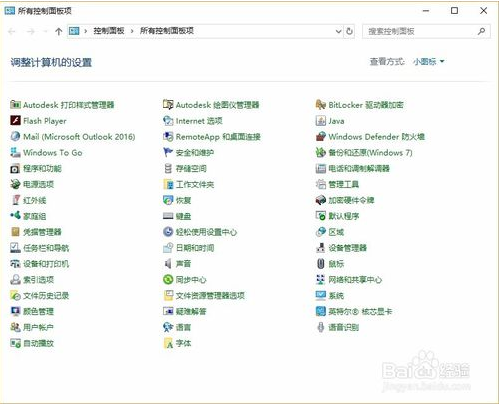This screenshot has width=500, height=405.
Task: Click the search magnifier icon
Action: [x=481, y=31]
